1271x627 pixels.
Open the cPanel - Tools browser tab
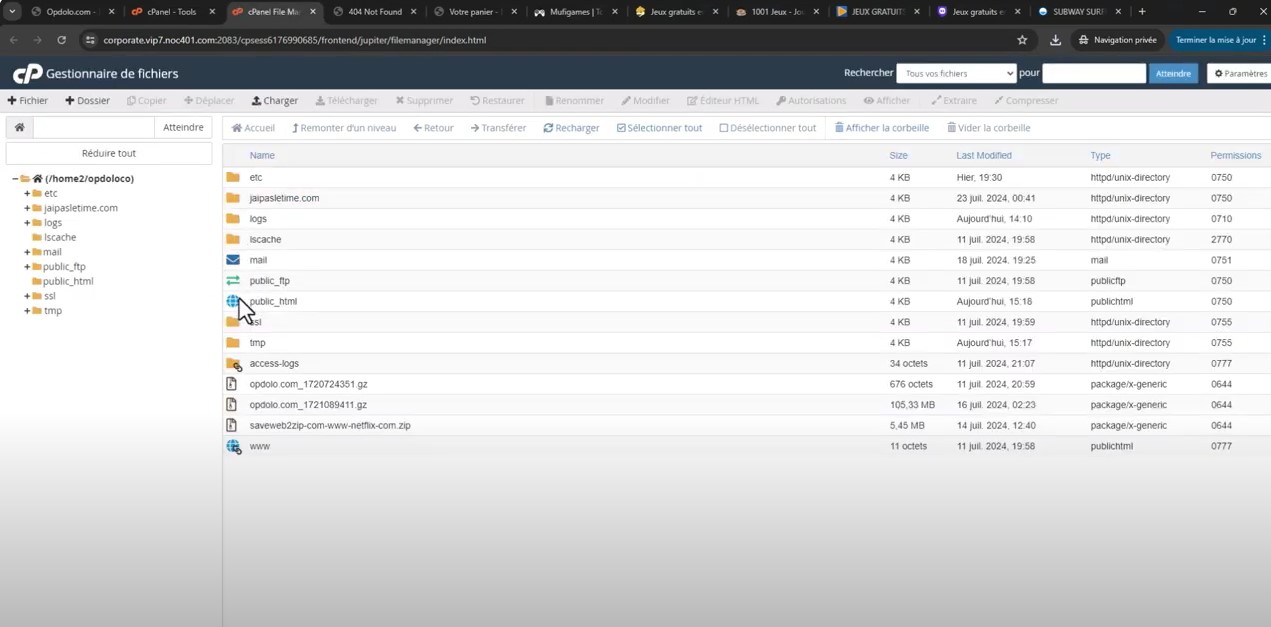(x=172, y=12)
